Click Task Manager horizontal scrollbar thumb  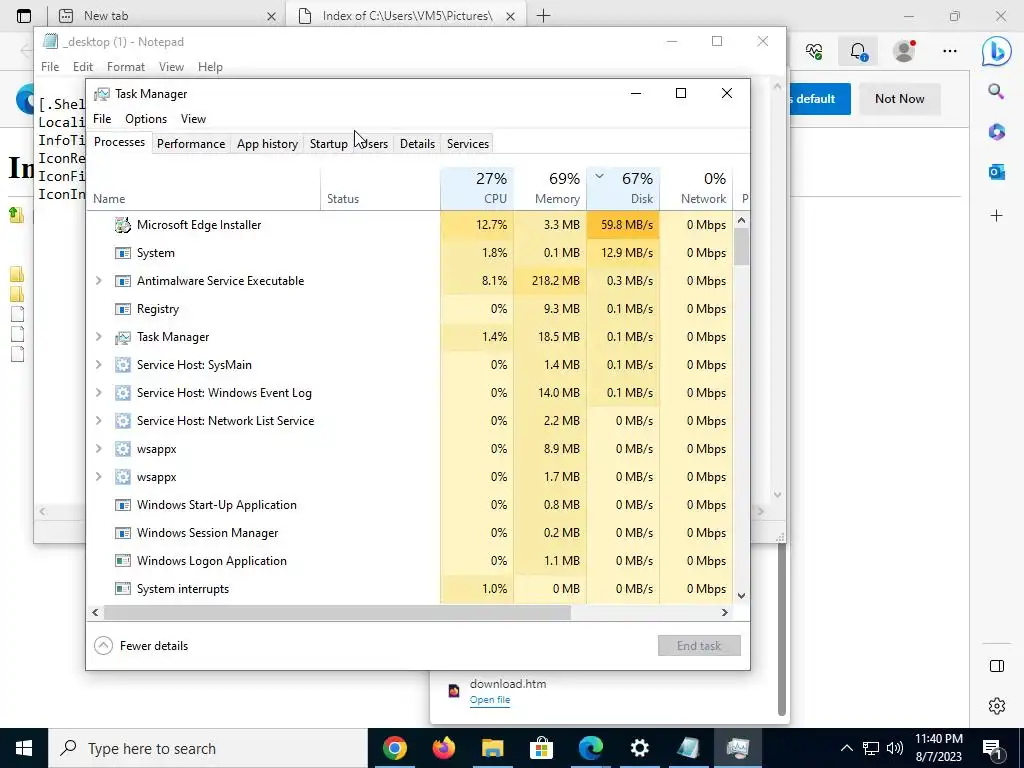(x=337, y=613)
